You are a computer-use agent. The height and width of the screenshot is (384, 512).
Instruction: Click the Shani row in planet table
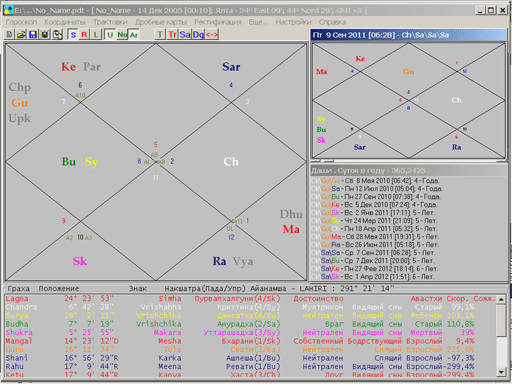tap(250, 358)
